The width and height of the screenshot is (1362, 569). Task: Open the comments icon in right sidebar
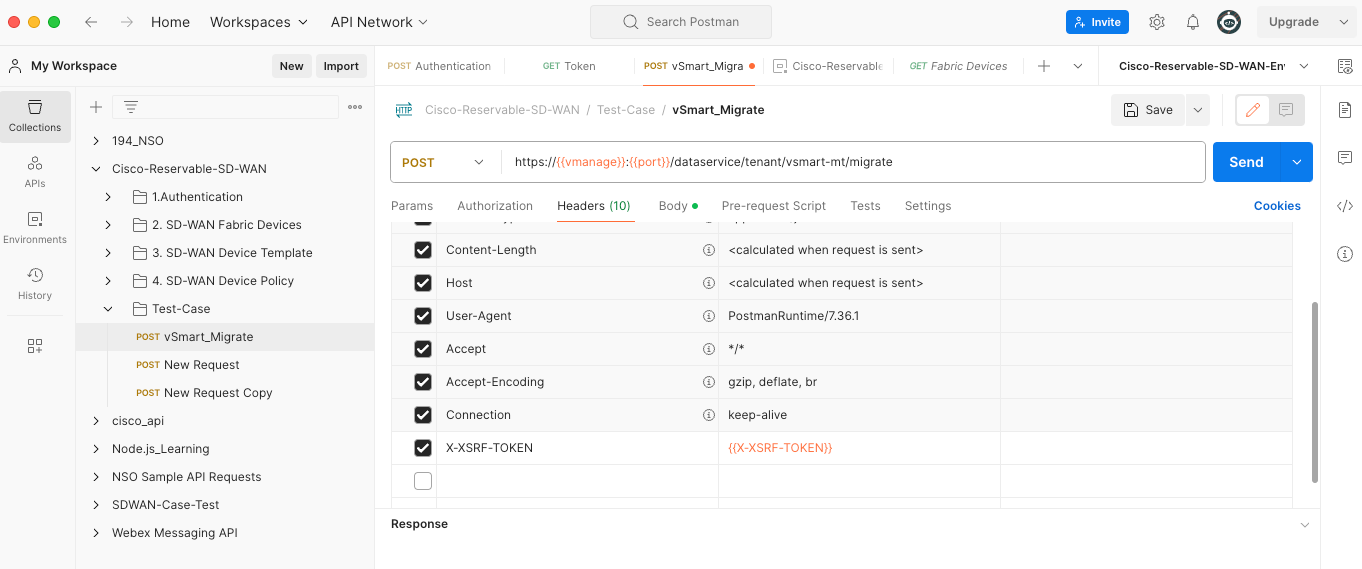pyautogui.click(x=1345, y=158)
